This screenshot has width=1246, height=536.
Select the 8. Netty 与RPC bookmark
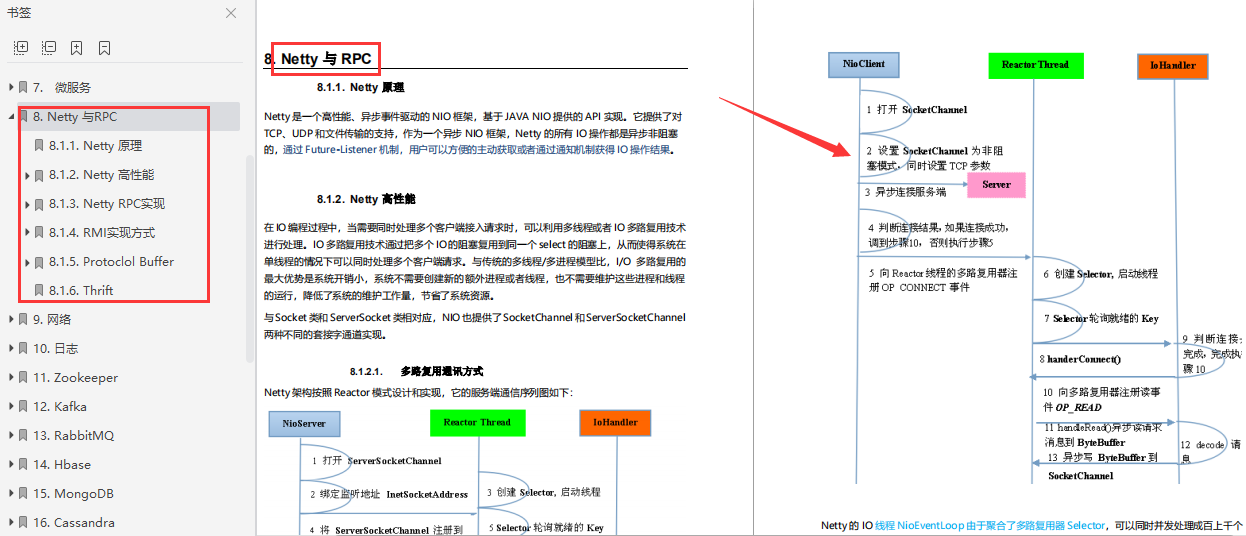[75, 117]
